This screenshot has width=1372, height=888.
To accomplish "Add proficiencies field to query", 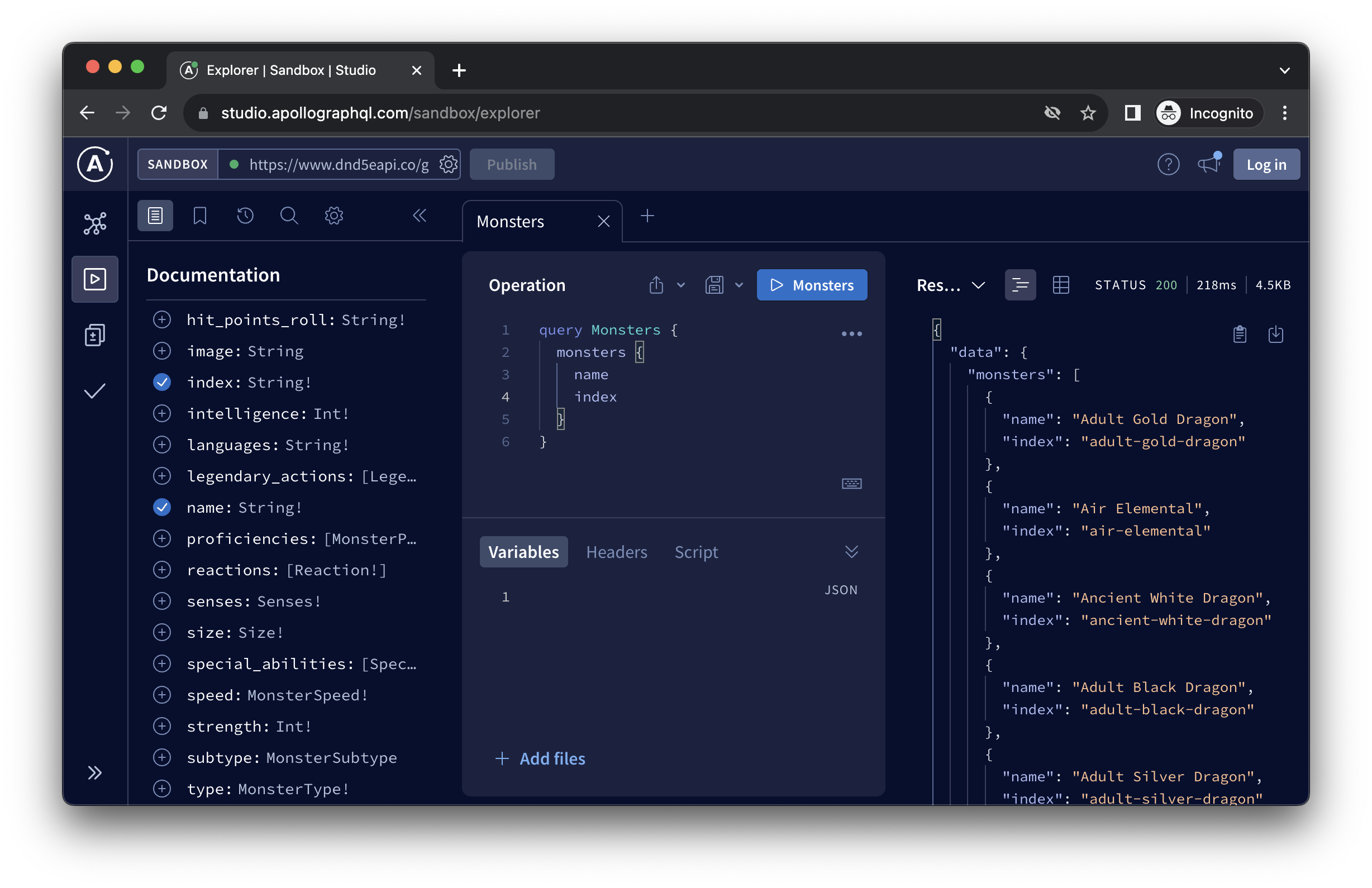I will pos(162,539).
